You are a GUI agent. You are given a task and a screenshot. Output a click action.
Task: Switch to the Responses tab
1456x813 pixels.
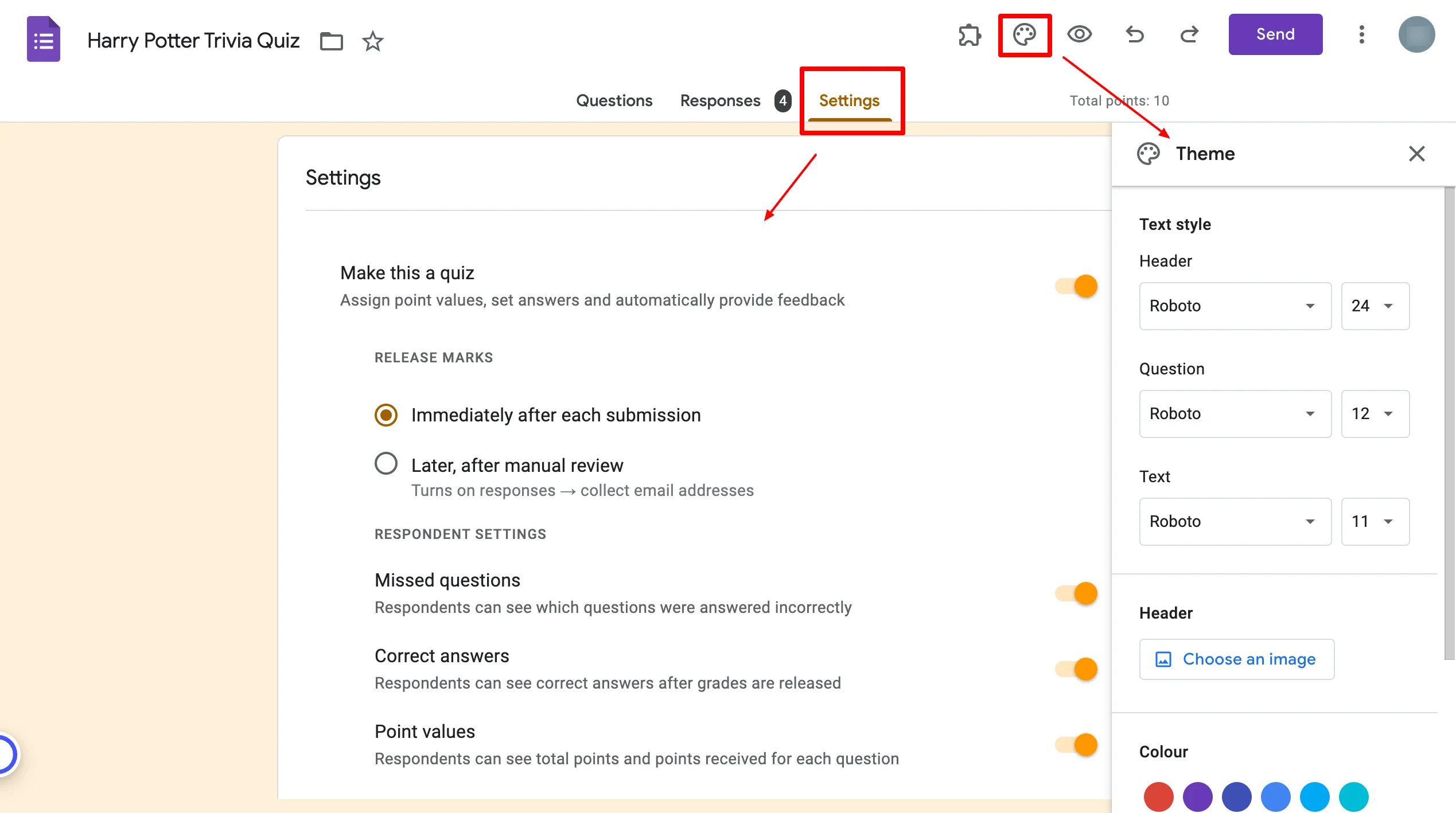720,100
